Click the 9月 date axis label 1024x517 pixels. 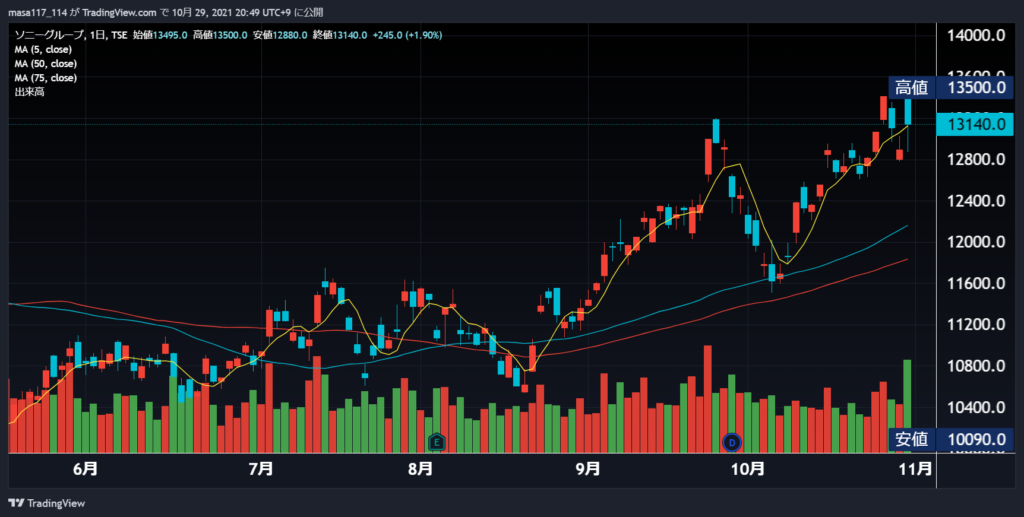coord(588,468)
